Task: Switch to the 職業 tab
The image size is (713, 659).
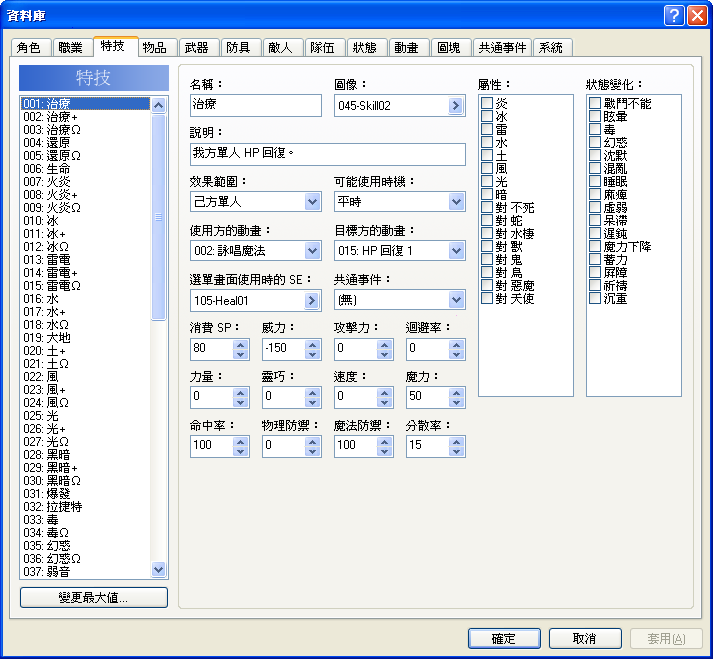Action: click(x=71, y=48)
